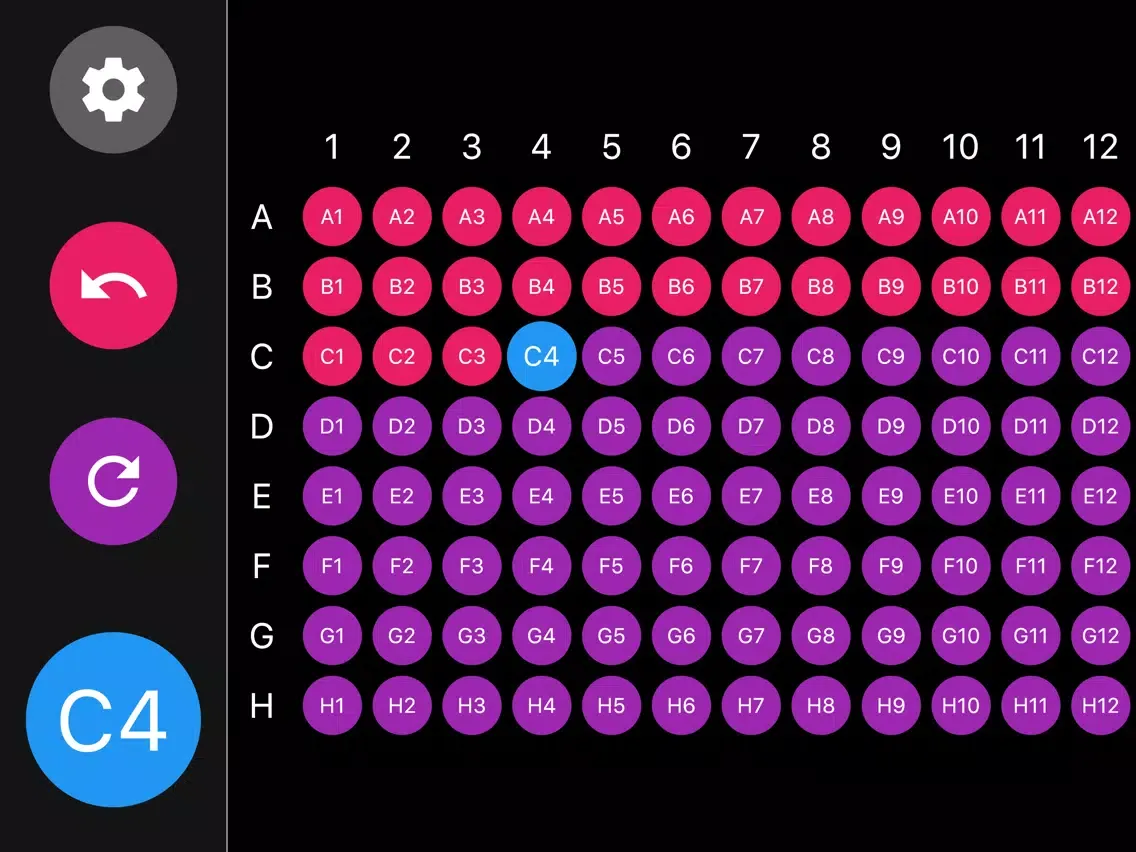Select well A1 in the plate

click(332, 216)
